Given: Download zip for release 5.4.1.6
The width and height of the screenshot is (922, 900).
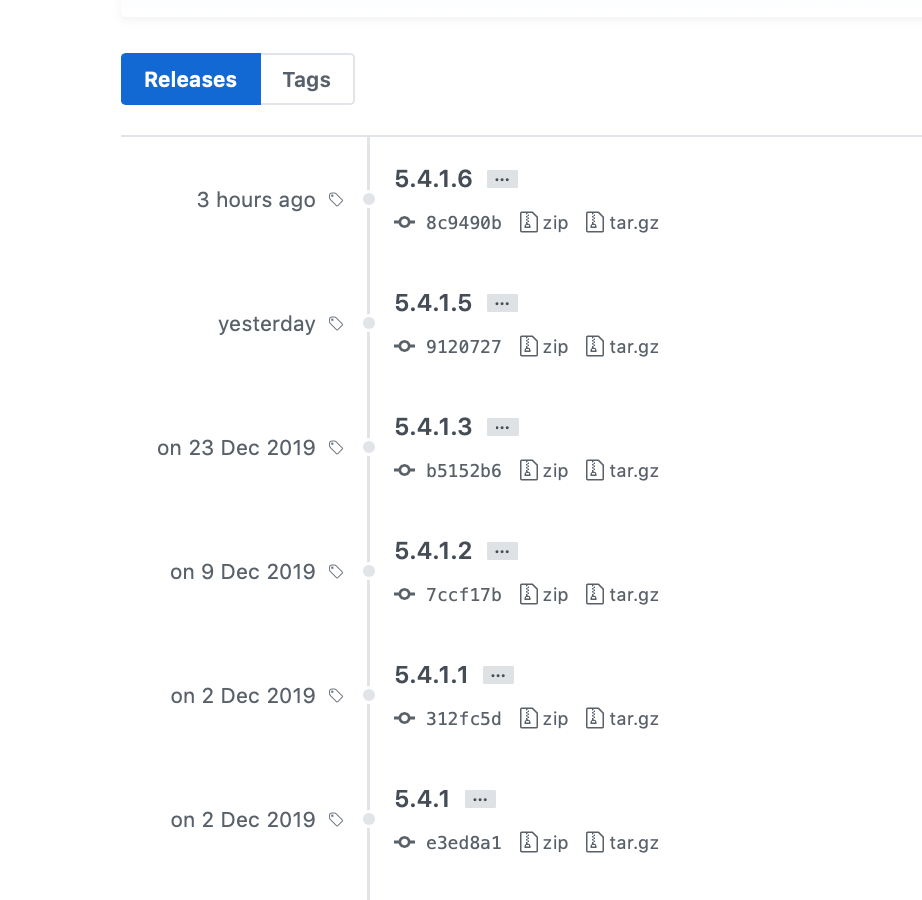Looking at the screenshot, I should 544,223.
